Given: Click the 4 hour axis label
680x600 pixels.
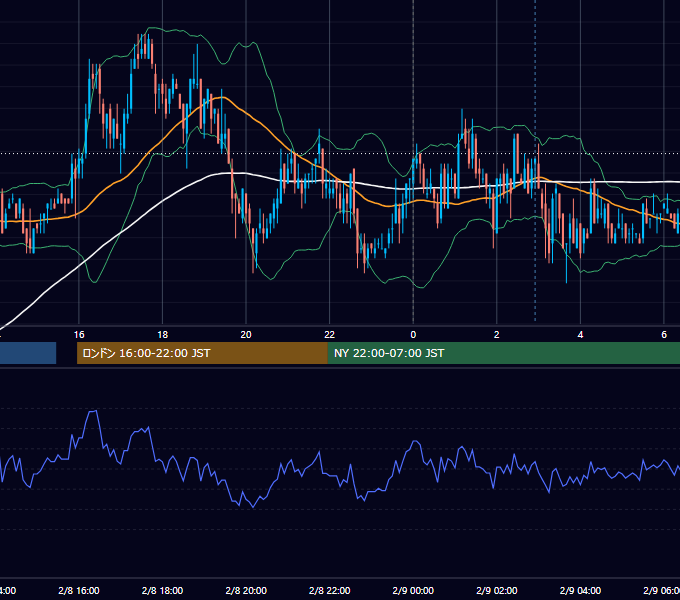Looking at the screenshot, I should point(580,335).
